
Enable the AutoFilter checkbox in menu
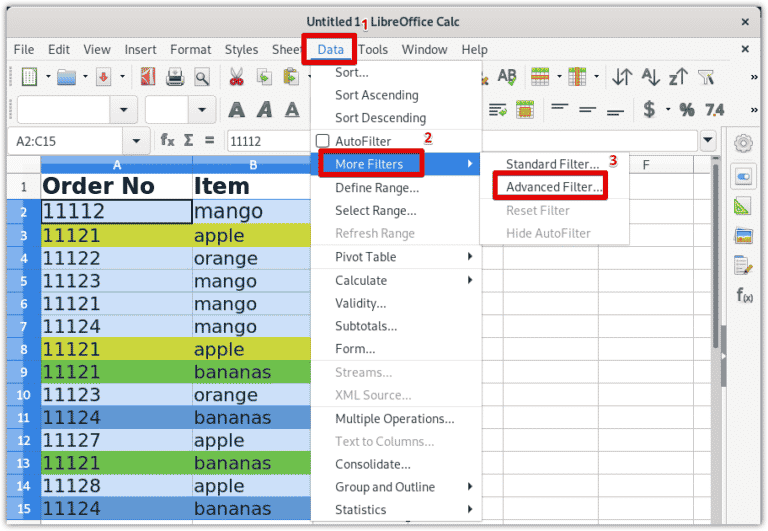[x=322, y=142]
